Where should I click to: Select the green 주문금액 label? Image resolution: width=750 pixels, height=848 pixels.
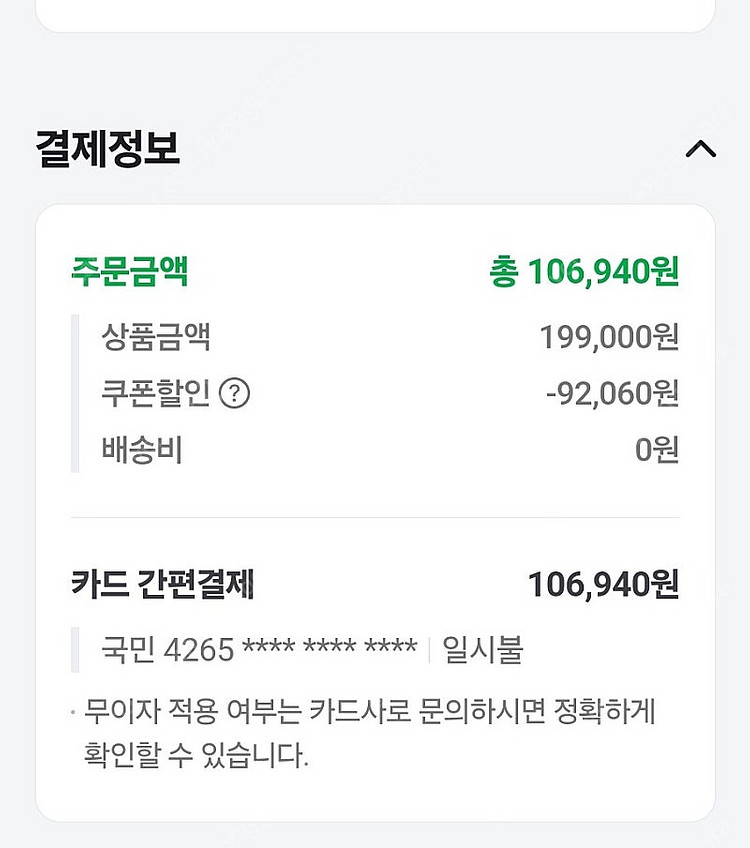(x=129, y=271)
